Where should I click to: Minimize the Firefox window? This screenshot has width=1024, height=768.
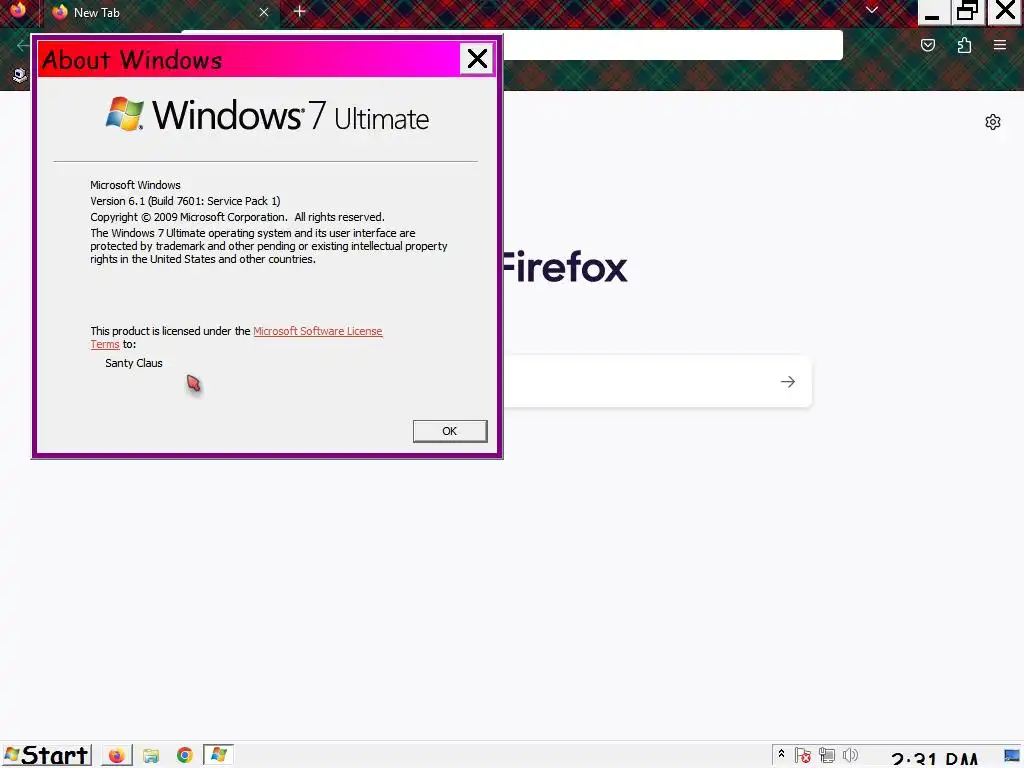tap(933, 12)
